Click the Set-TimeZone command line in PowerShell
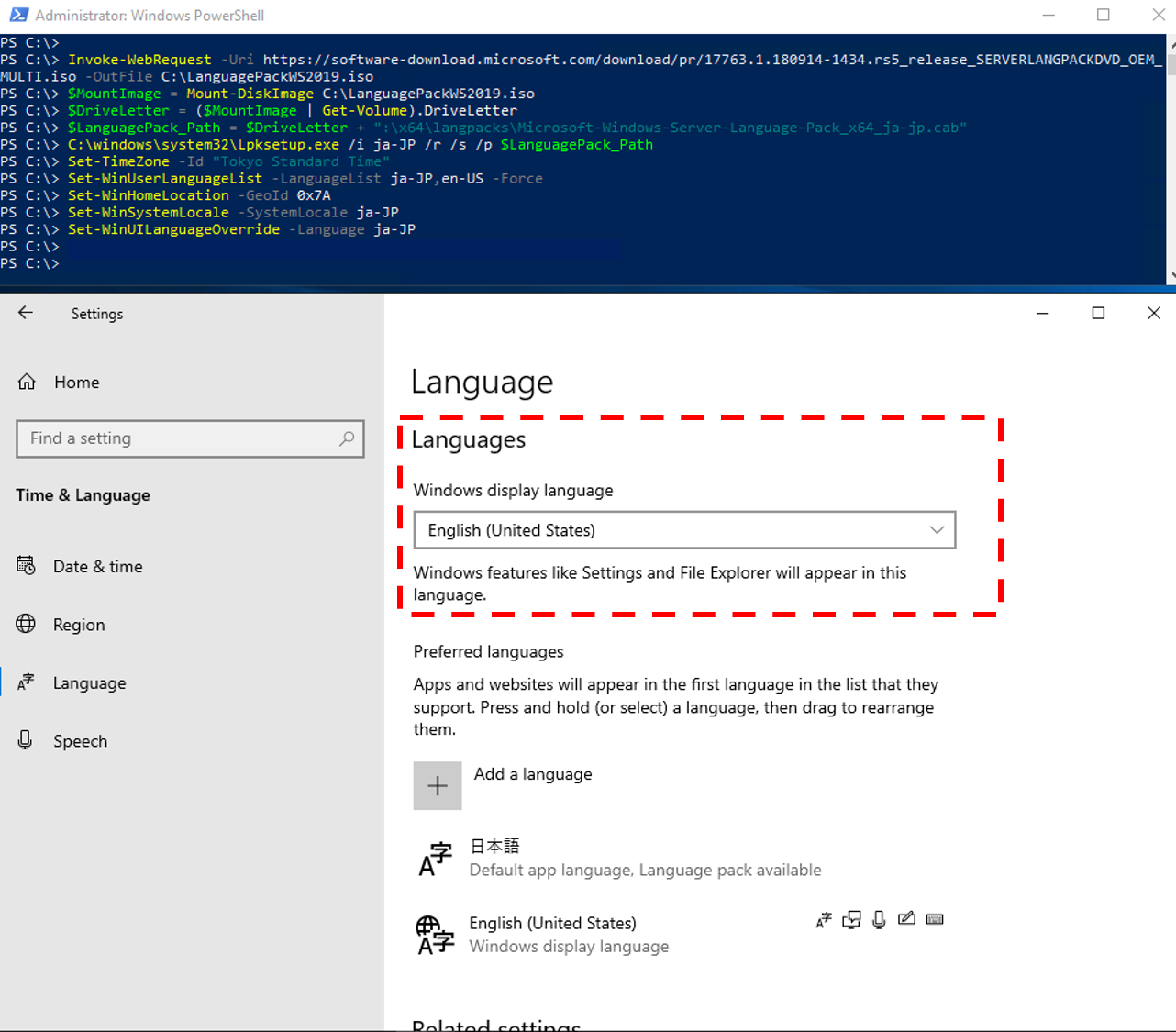The height and width of the screenshot is (1032, 1176). [229, 161]
